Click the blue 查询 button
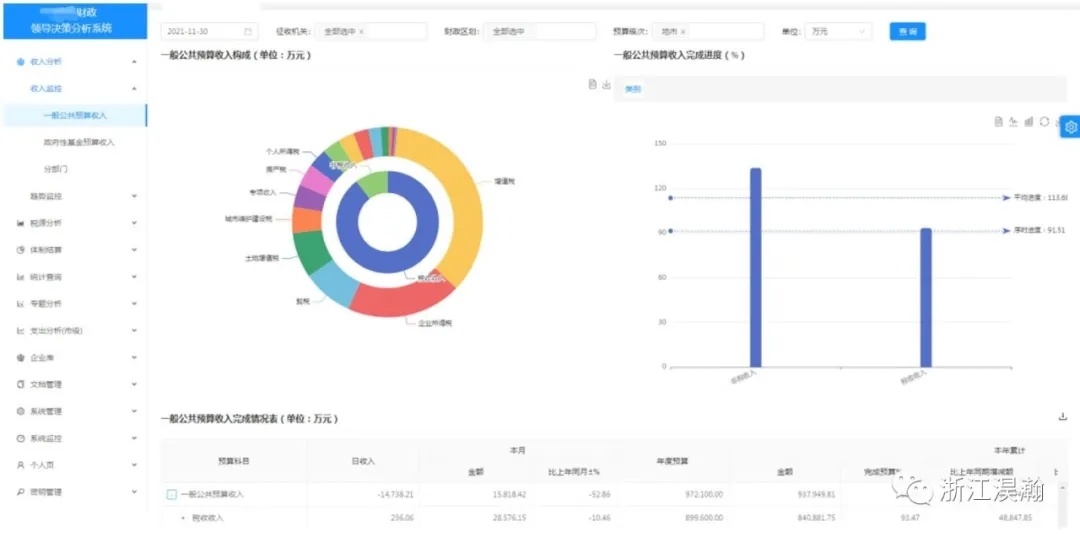Image resolution: width=1080 pixels, height=537 pixels. (x=907, y=32)
